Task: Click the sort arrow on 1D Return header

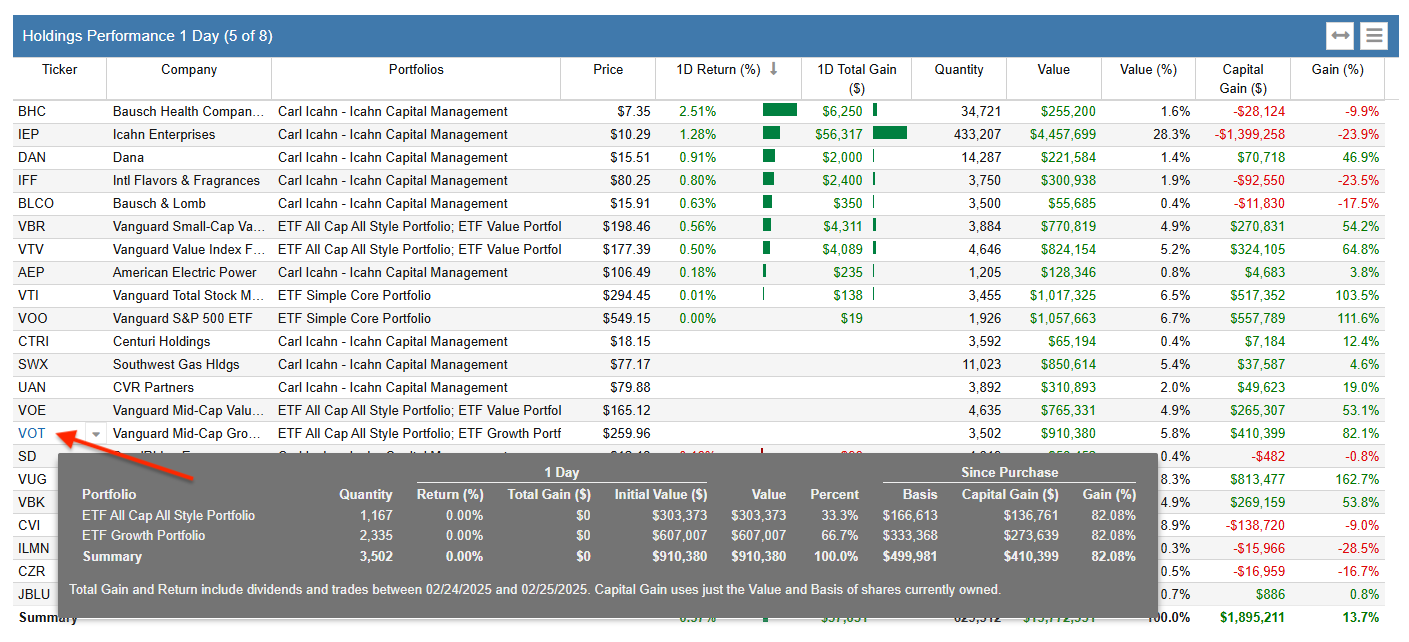Action: [x=774, y=70]
